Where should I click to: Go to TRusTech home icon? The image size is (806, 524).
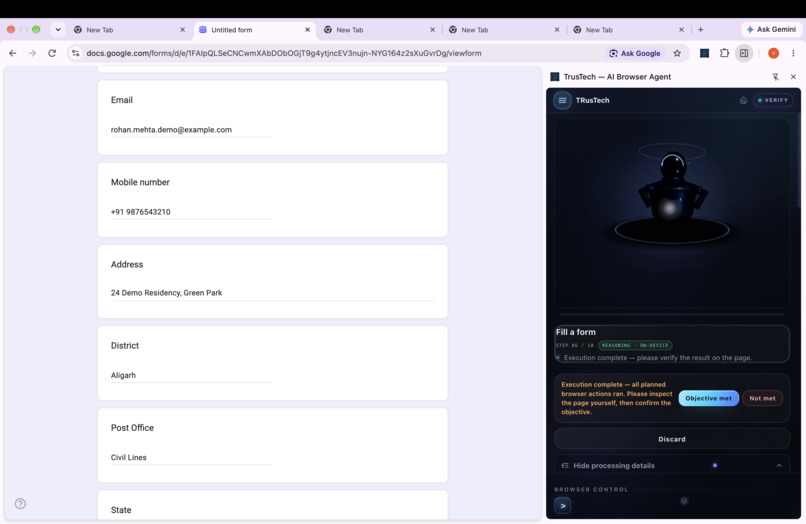click(x=743, y=100)
